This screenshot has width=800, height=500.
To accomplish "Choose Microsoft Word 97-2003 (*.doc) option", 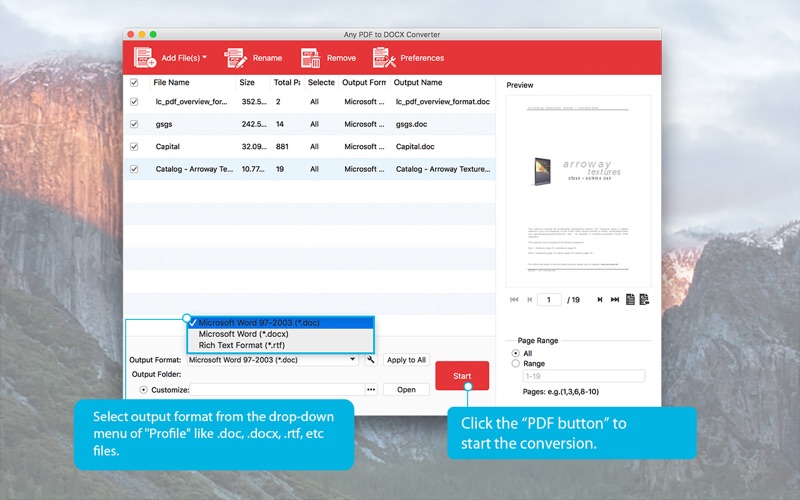I will 281,322.
